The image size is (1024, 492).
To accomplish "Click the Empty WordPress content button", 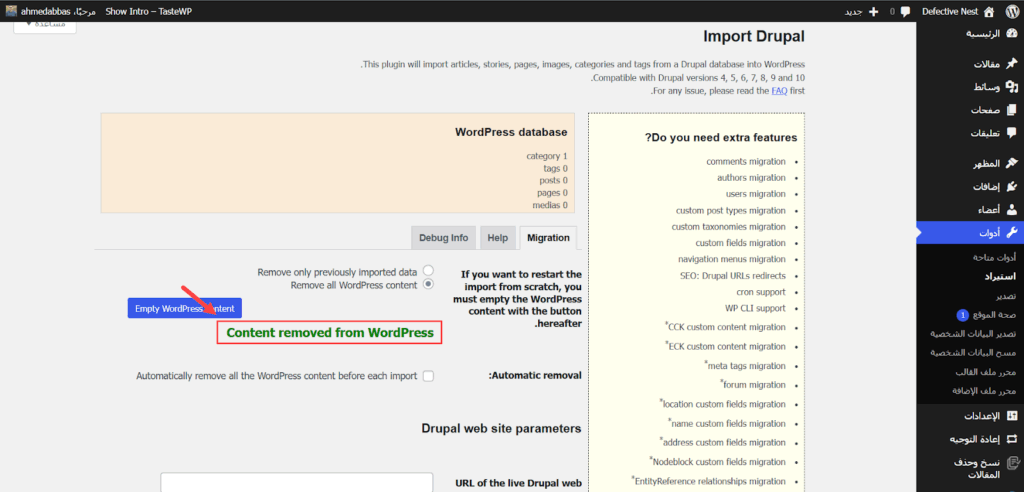I will click(x=185, y=308).
